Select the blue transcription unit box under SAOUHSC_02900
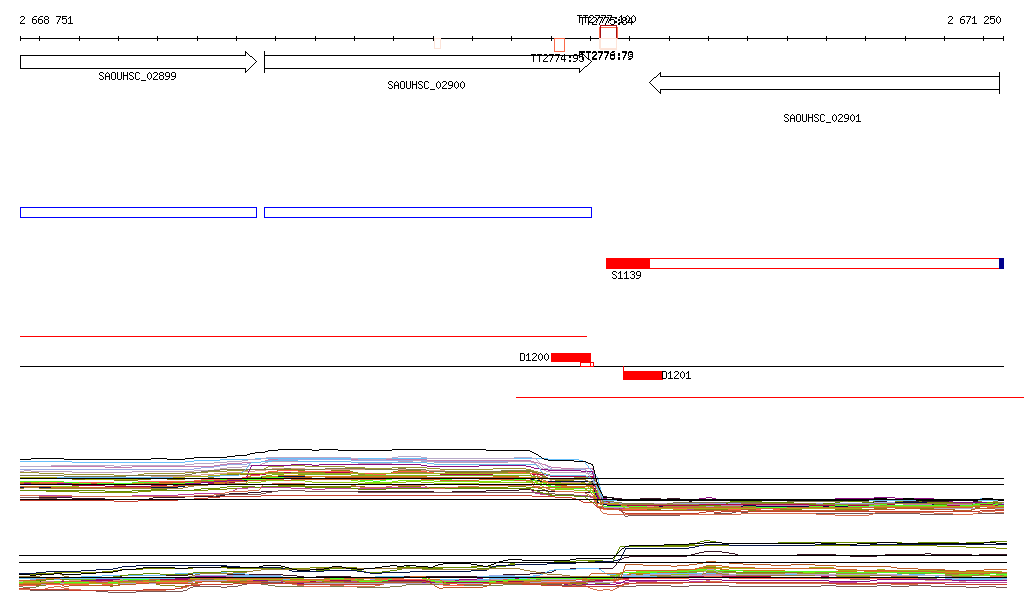This screenshot has width=1024, height=611. click(428, 213)
